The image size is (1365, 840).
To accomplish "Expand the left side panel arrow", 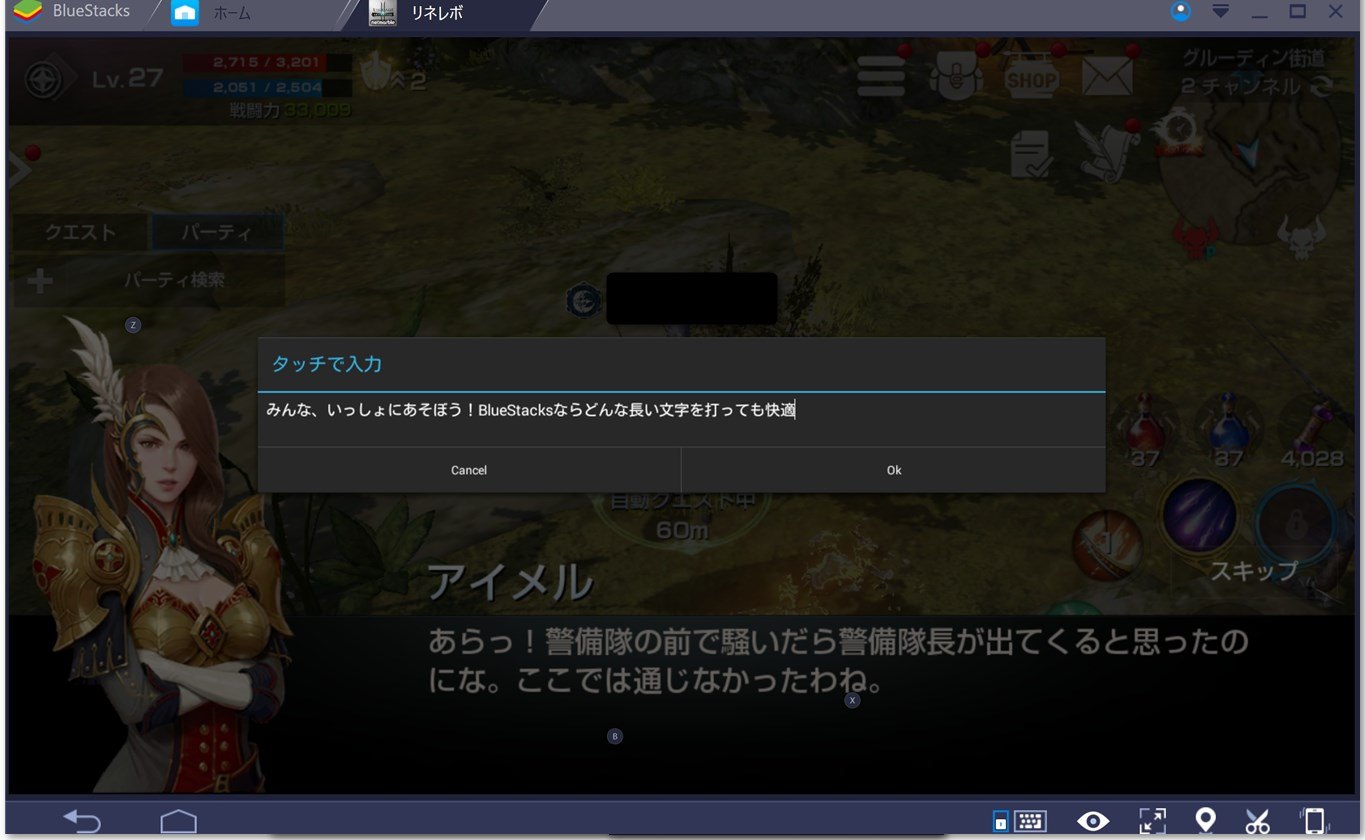I will point(19,171).
